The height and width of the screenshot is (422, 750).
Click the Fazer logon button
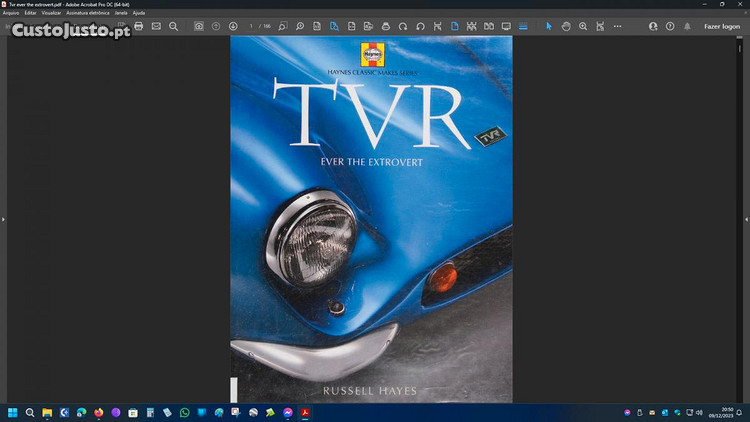[722, 26]
